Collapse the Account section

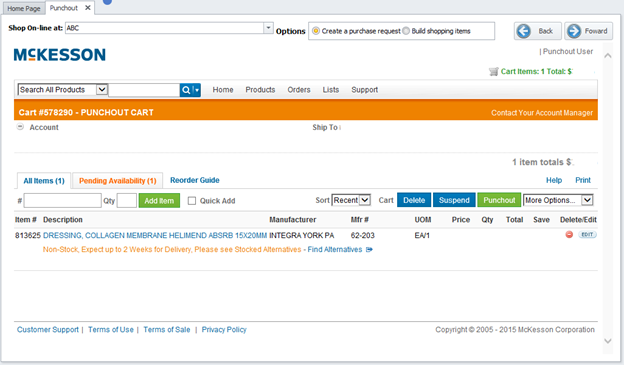pos(20,127)
